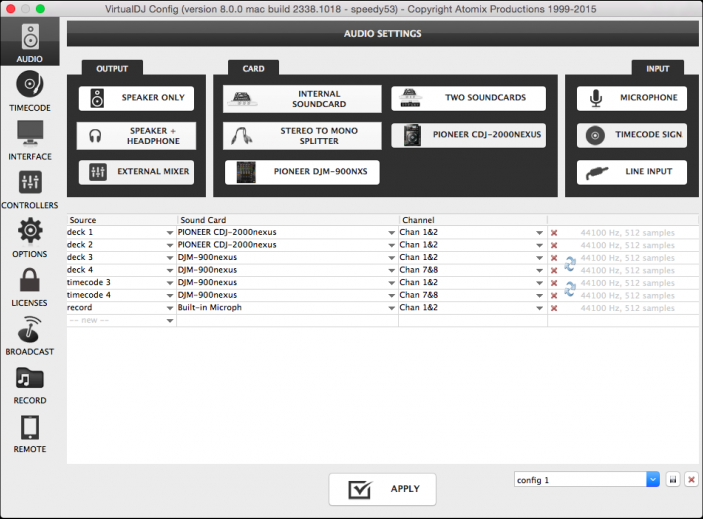
Task: Click the green macOS zoom window button
Action: pos(40,9)
